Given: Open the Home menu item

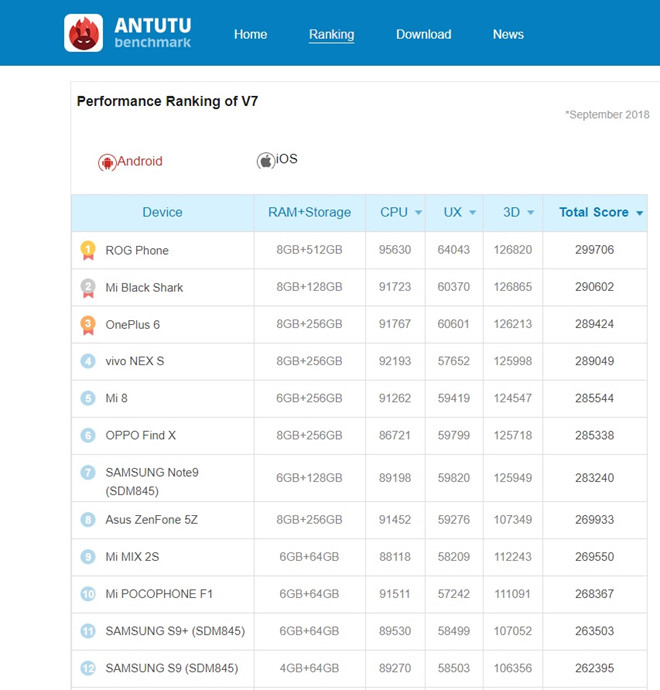Looking at the screenshot, I should coord(250,34).
